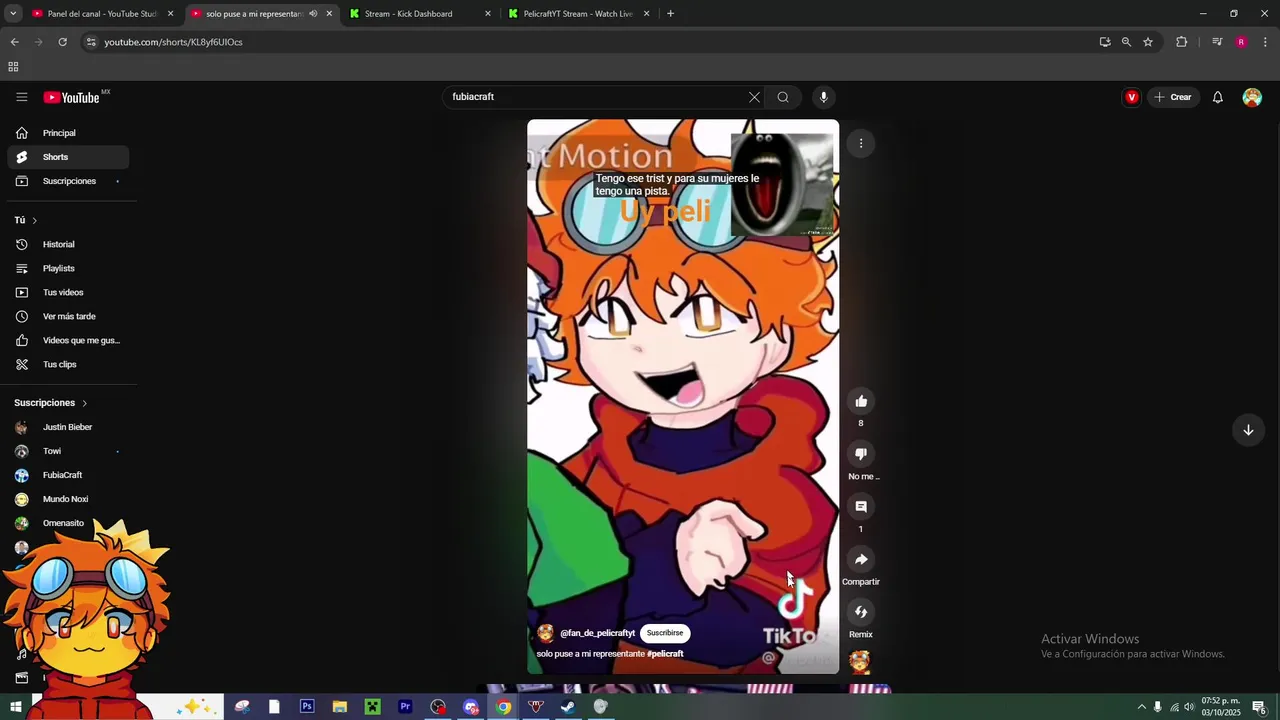Image resolution: width=1280 pixels, height=720 pixels.
Task: Open the Mundo Noxi subscription channel
Action: pyautogui.click(x=68, y=499)
